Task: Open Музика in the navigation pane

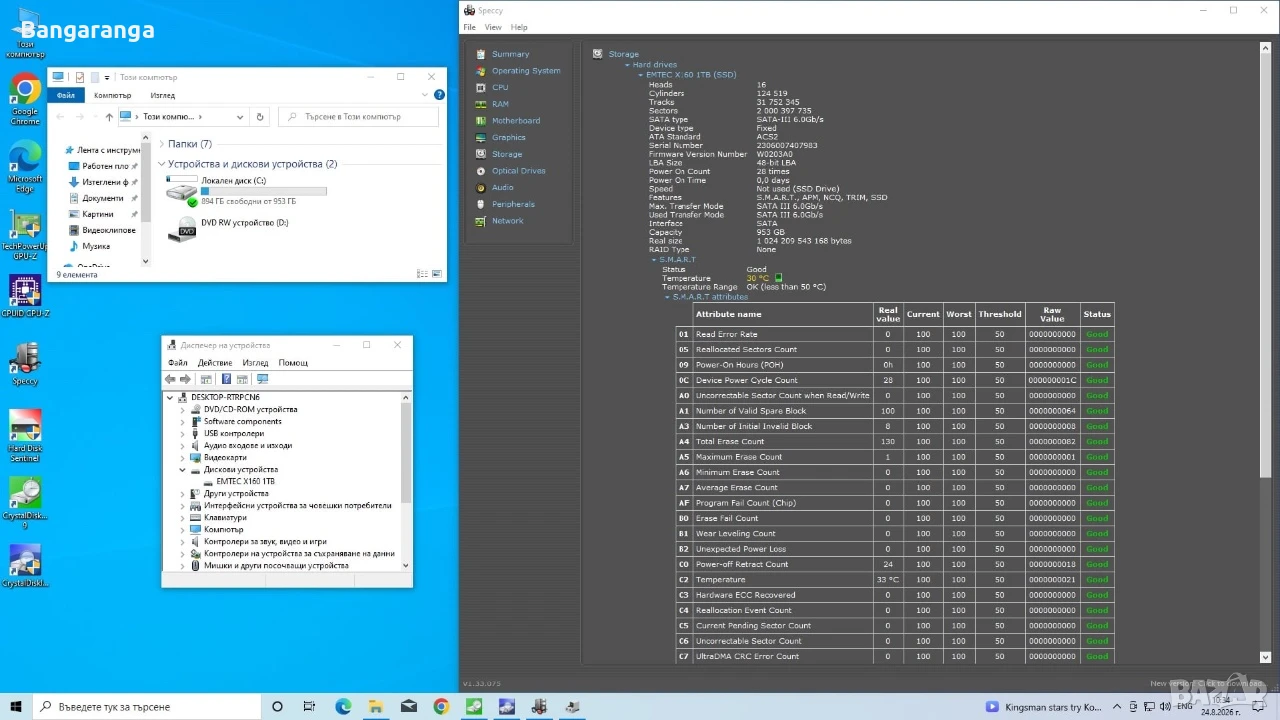Action: coord(96,246)
